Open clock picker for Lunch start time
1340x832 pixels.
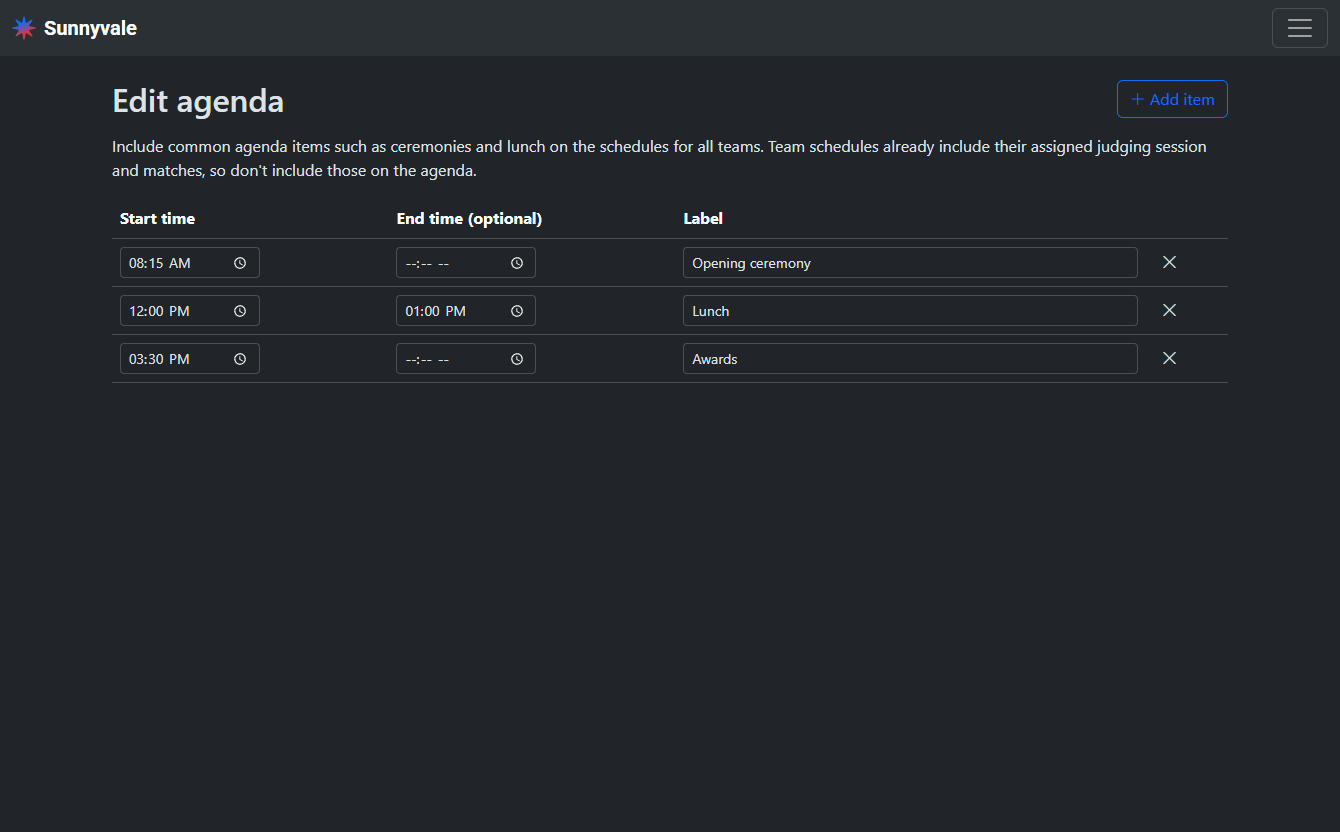(x=240, y=311)
